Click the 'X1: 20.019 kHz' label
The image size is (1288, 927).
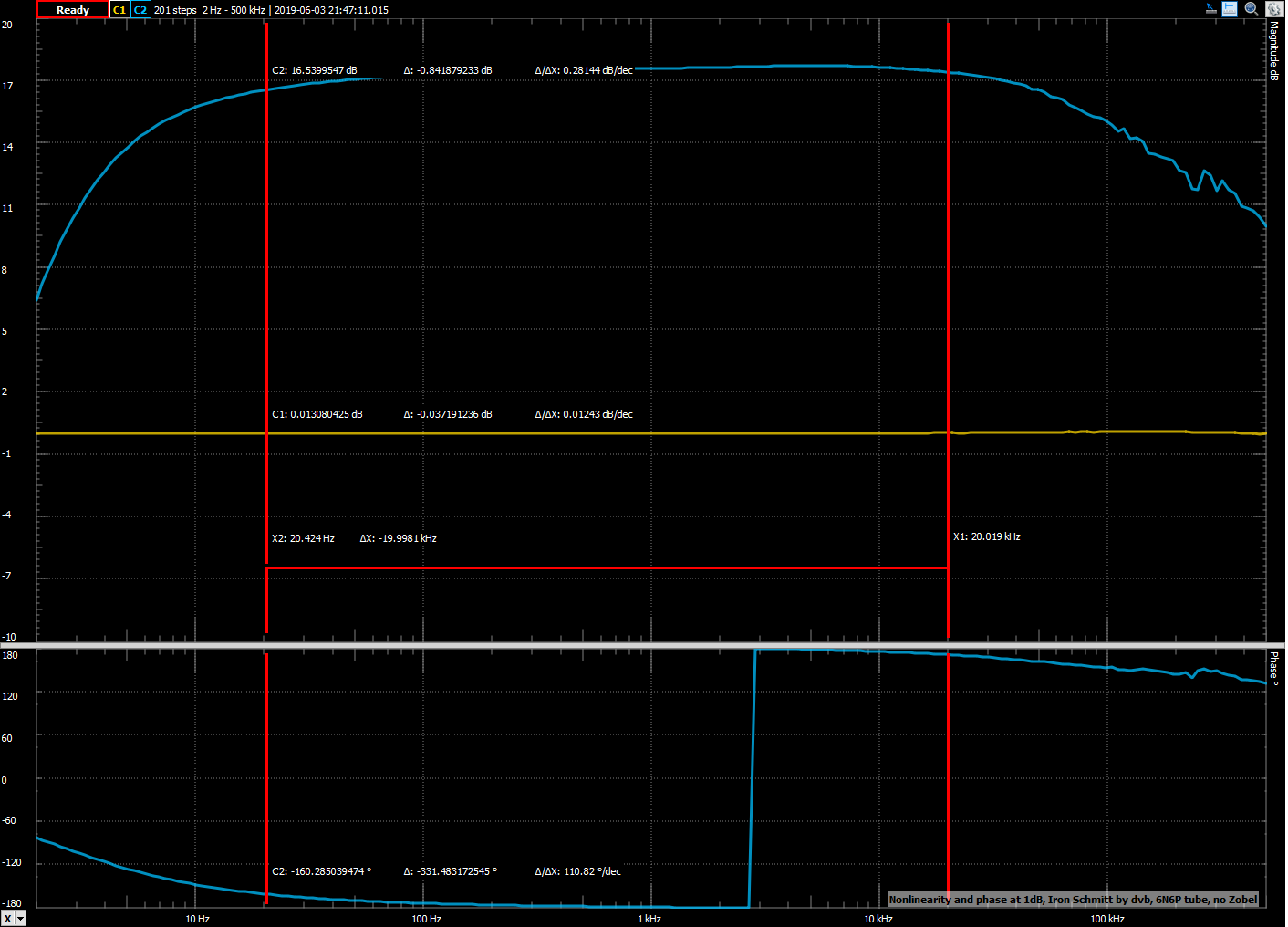point(987,536)
